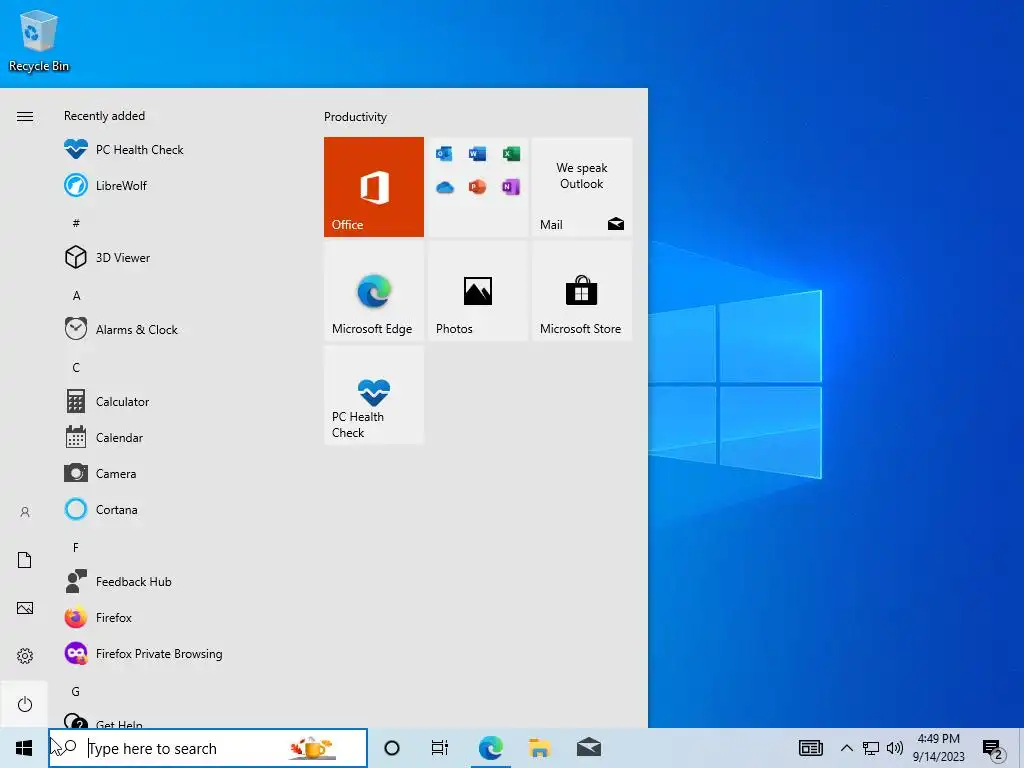Open Settings gear in Start sidebar
Image resolution: width=1024 pixels, height=768 pixels.
pos(25,656)
